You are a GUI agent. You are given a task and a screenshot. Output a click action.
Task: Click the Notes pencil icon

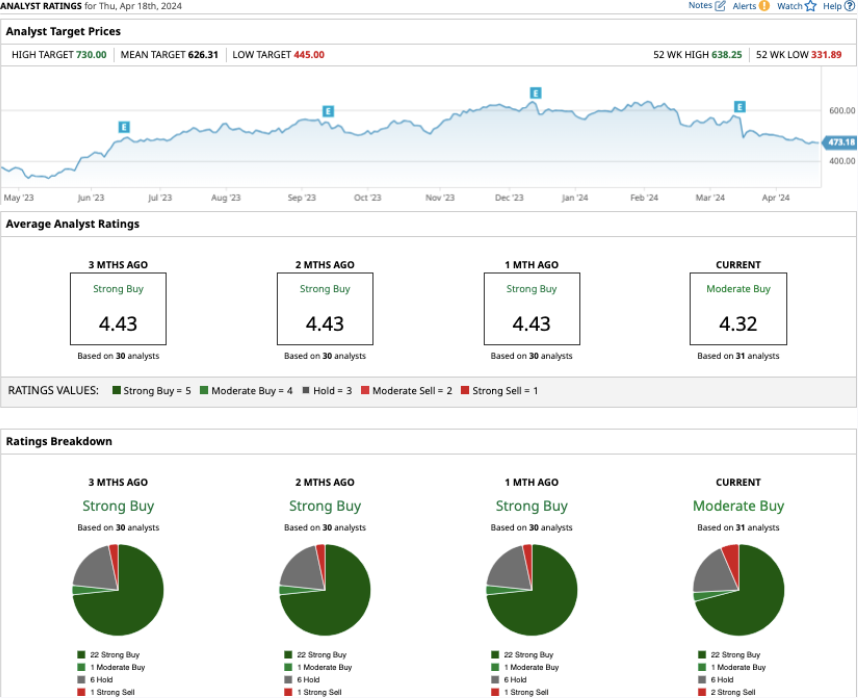click(x=720, y=6)
